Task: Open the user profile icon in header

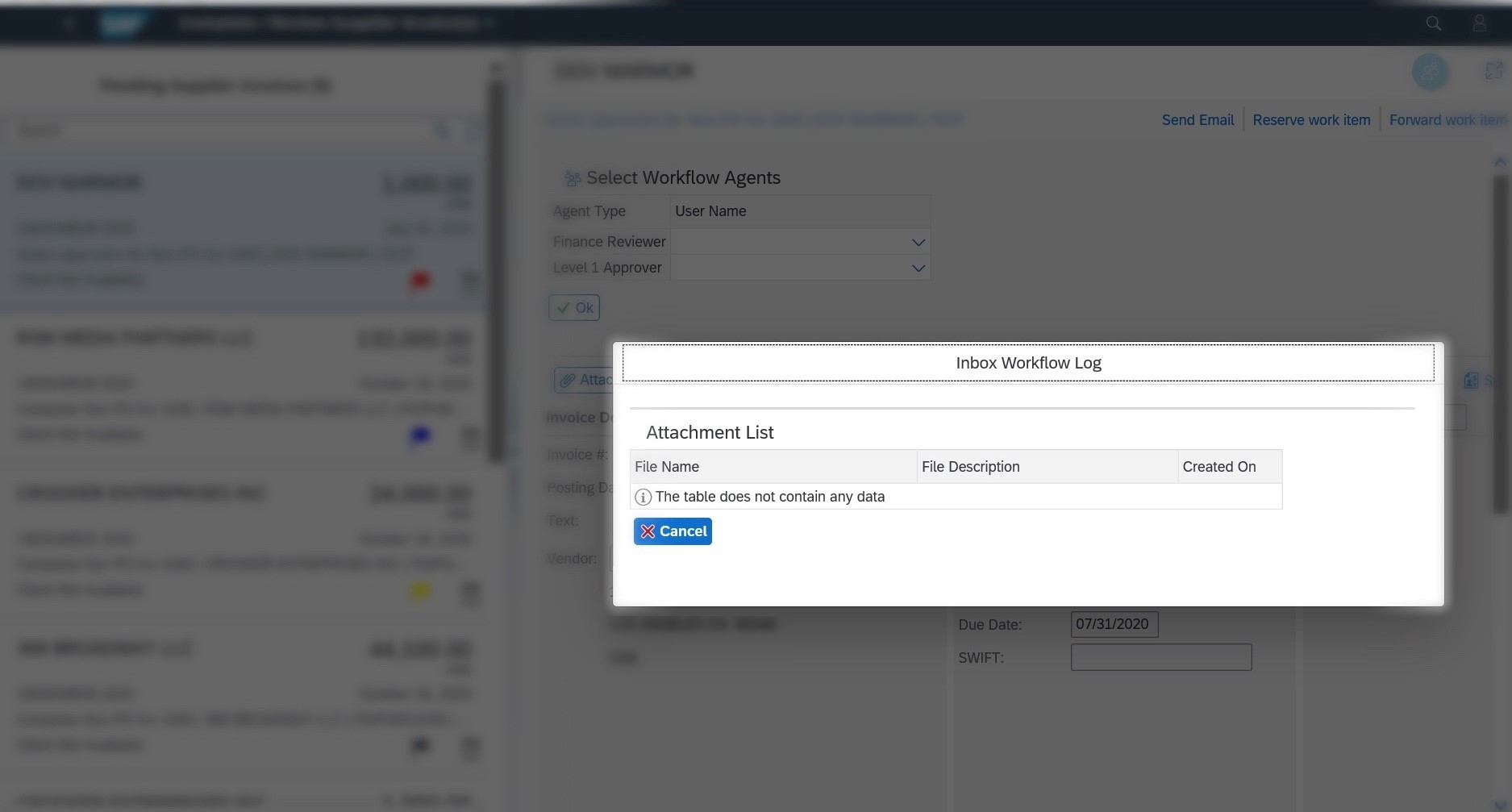Action: click(x=1479, y=23)
